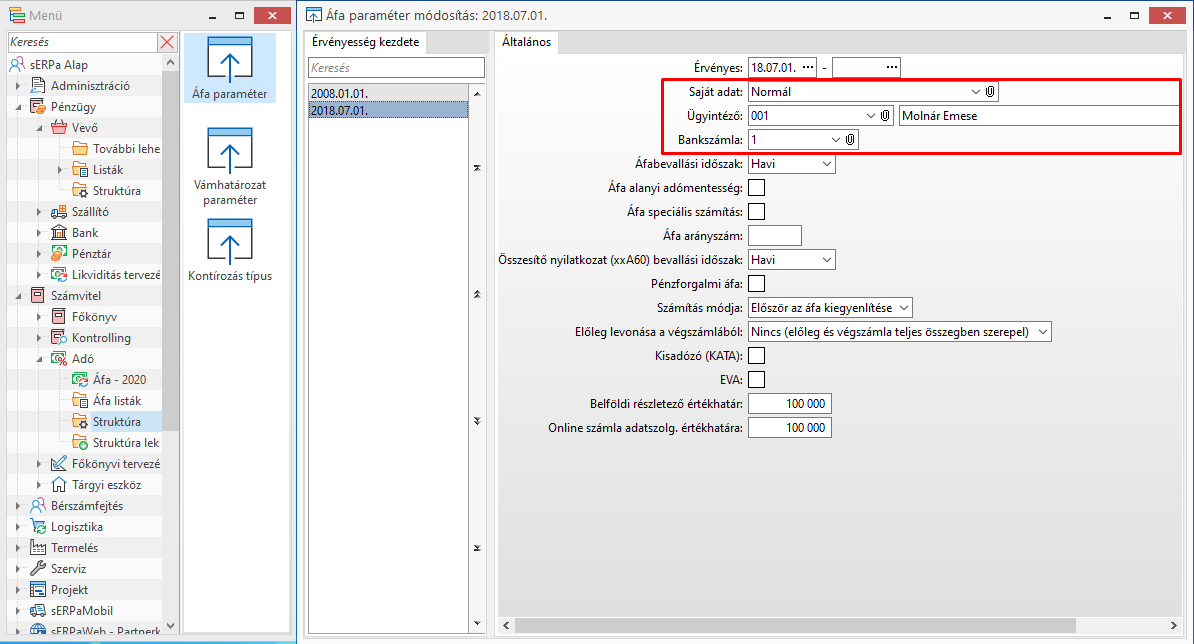This screenshot has width=1194, height=644.
Task: Click the sERPaMobil icon
Action: click(38, 611)
